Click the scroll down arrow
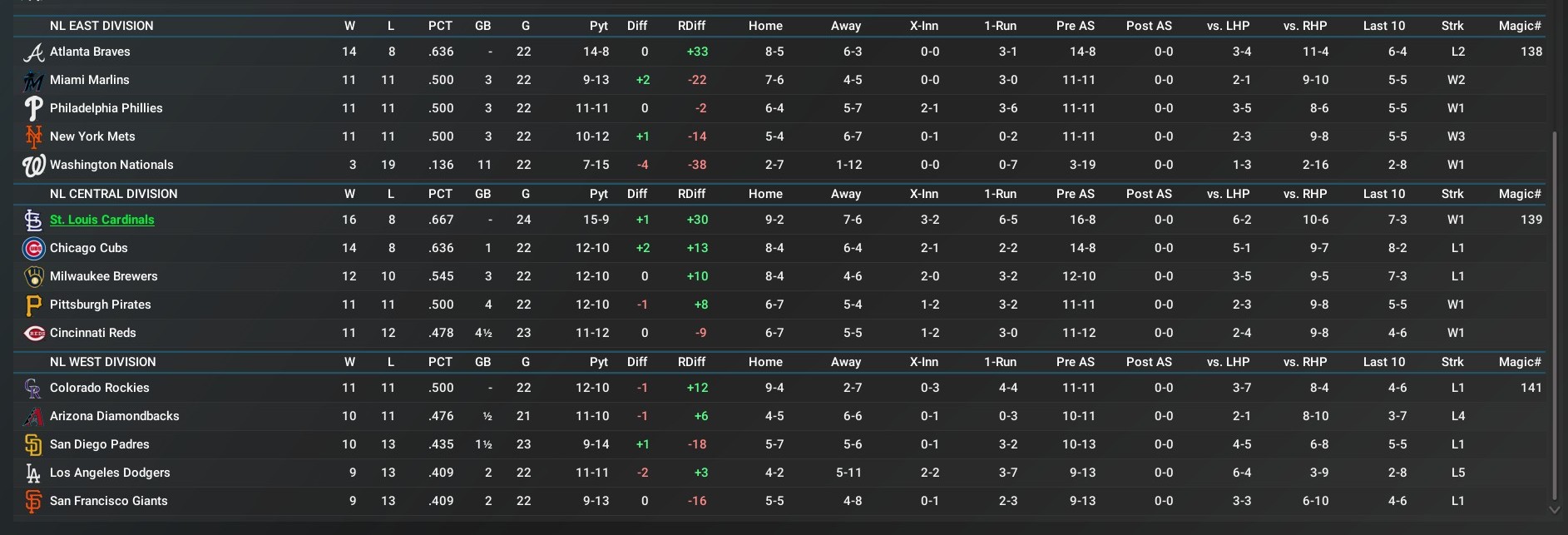1568x535 pixels. pos(1553,509)
